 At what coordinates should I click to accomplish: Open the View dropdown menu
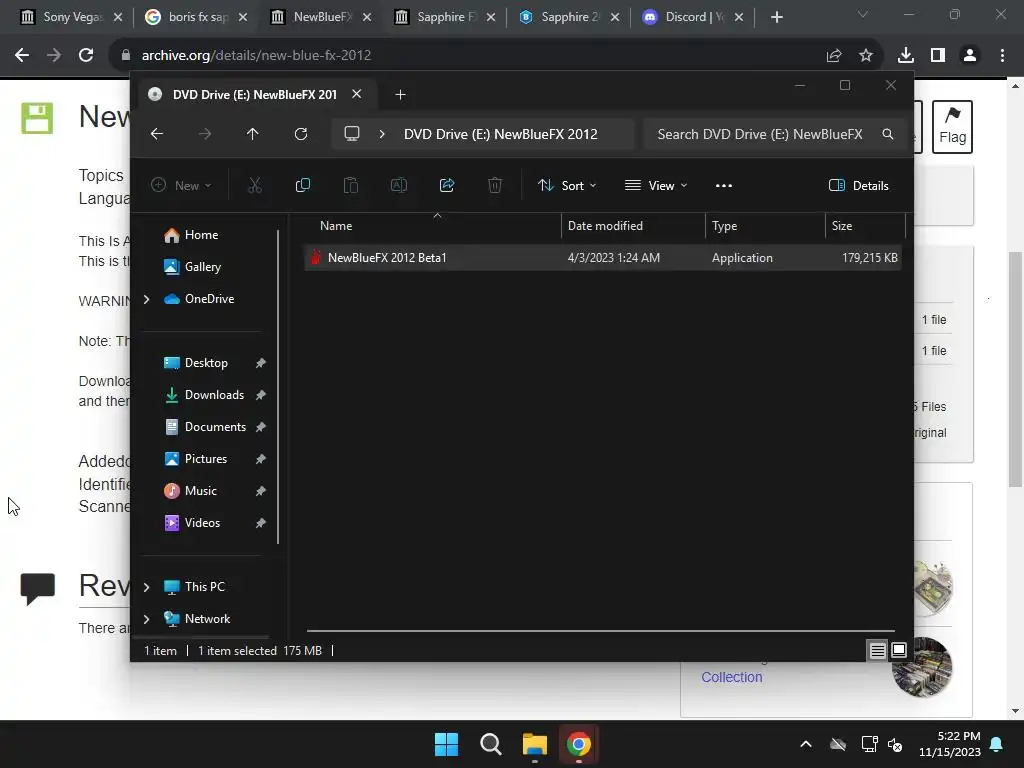(656, 185)
